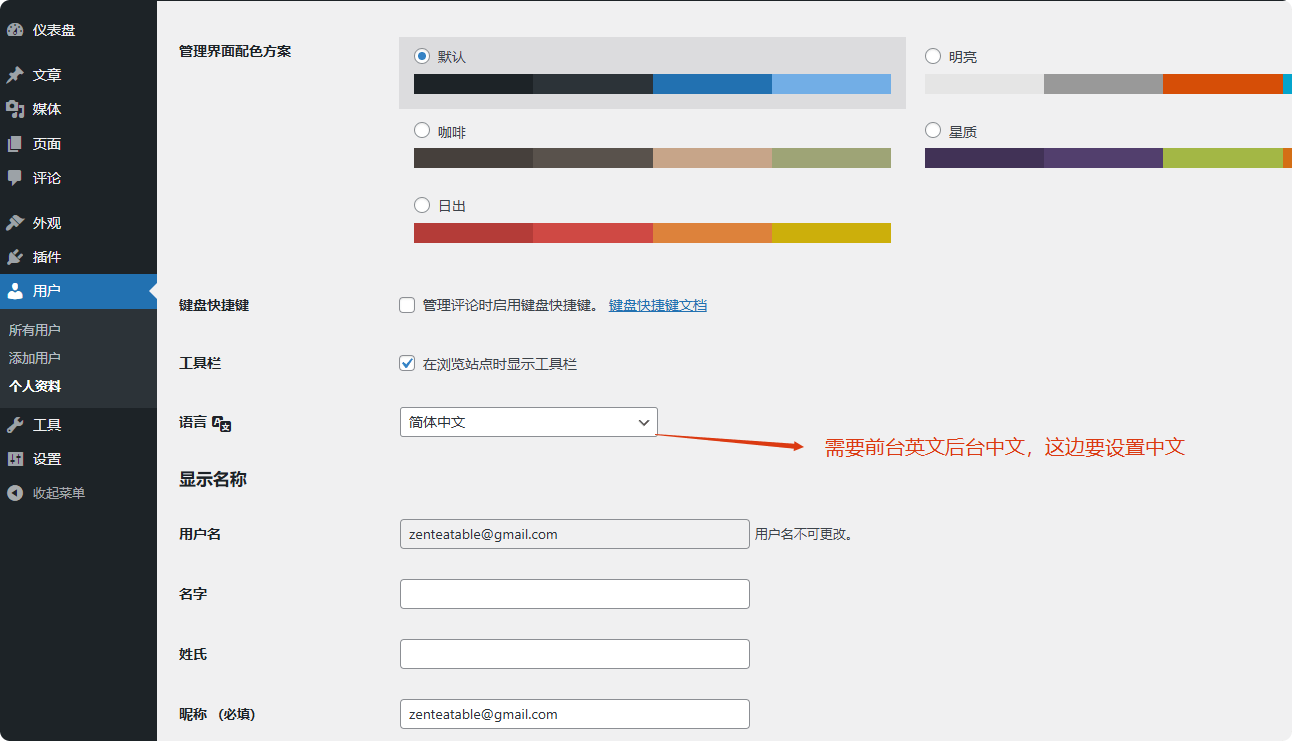1292x741 pixels.
Task: Click the Comments (评论) speech bubble icon
Action: tap(15, 178)
